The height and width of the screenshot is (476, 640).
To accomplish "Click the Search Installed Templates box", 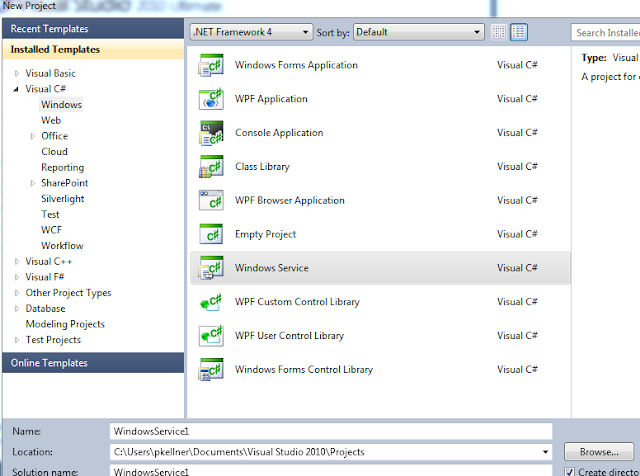I will coord(606,33).
